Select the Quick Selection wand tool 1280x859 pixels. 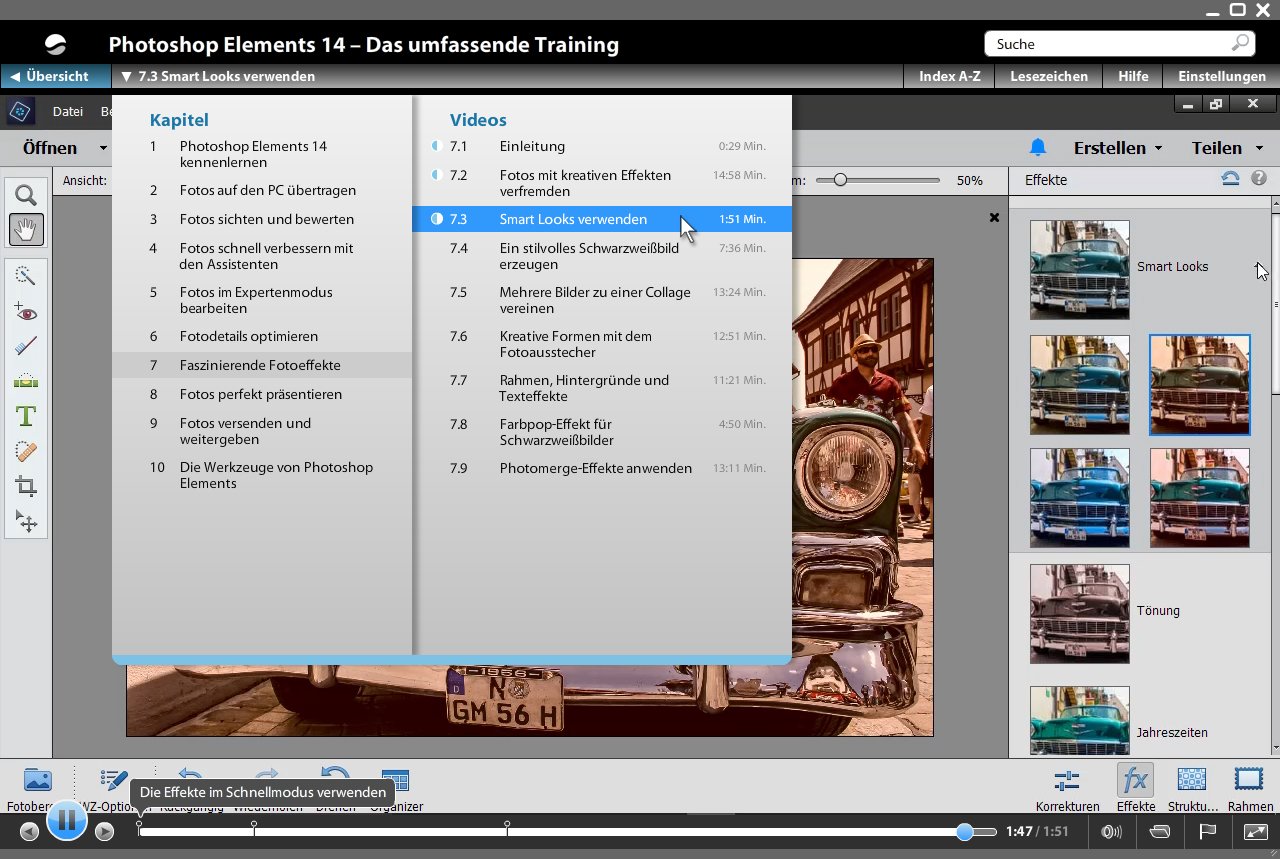coord(26,277)
